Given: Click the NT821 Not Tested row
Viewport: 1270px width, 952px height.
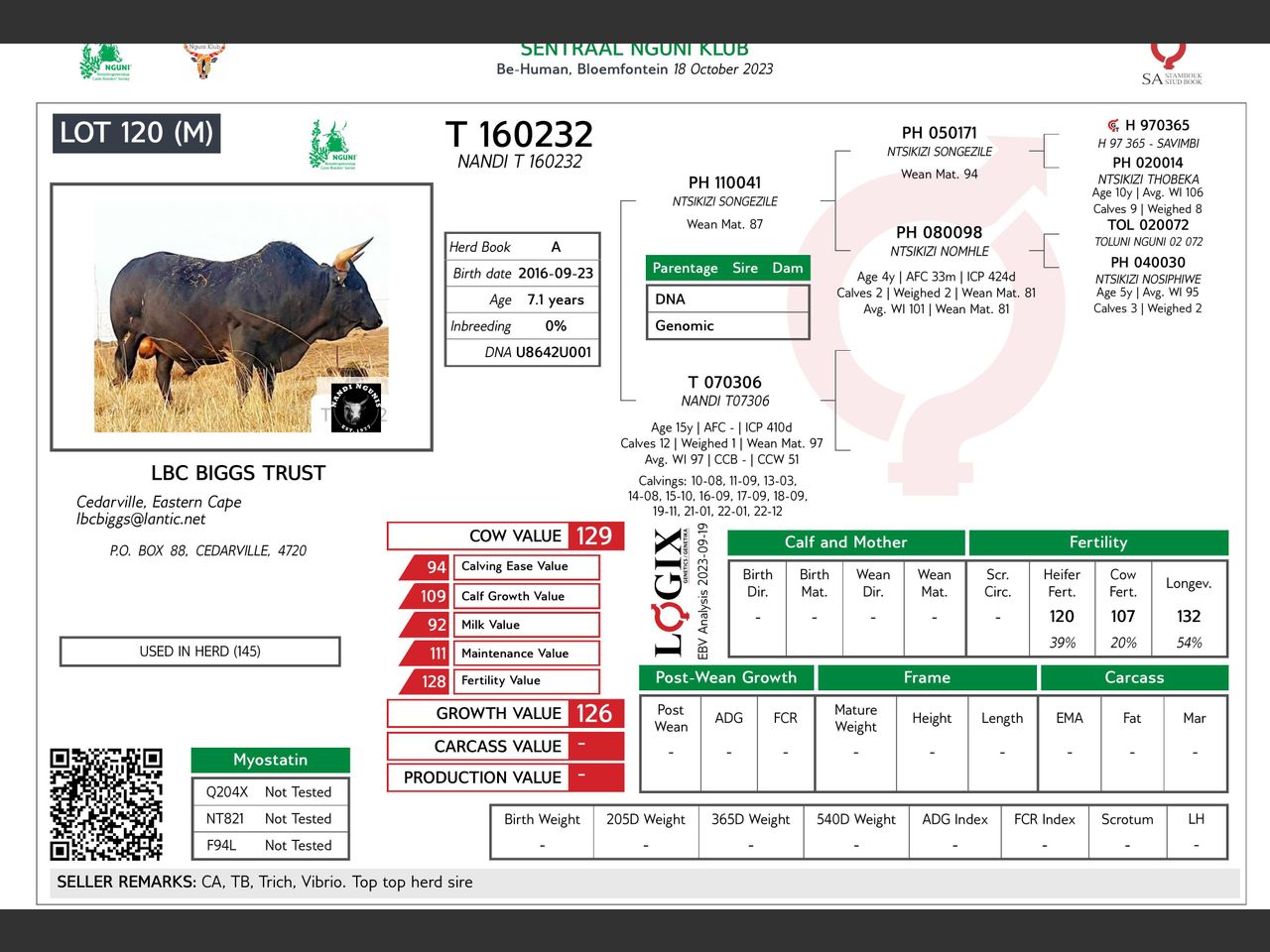Looking at the screenshot, I should 270,818.
